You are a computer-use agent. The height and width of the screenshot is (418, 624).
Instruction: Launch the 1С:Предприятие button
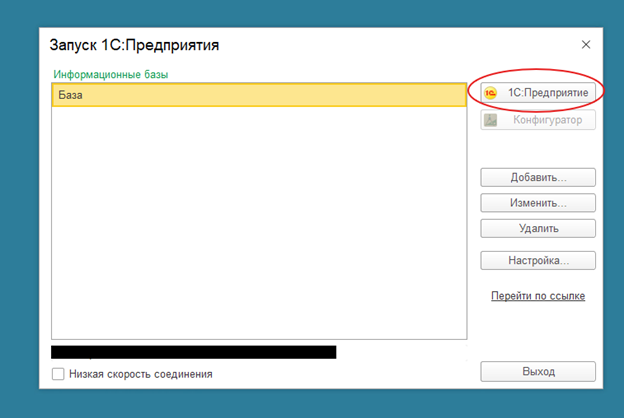click(x=538, y=93)
